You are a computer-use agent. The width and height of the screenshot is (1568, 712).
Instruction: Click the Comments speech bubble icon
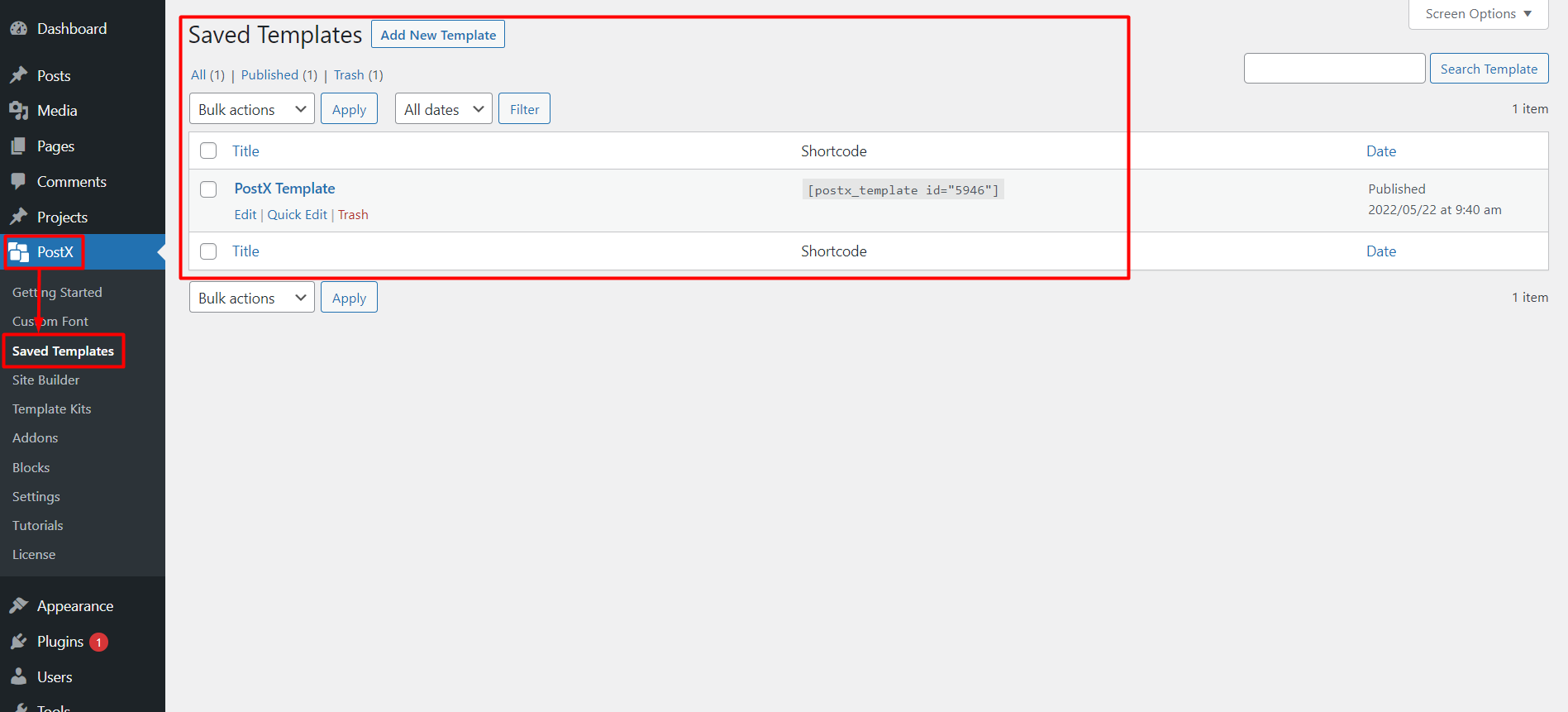(x=18, y=181)
